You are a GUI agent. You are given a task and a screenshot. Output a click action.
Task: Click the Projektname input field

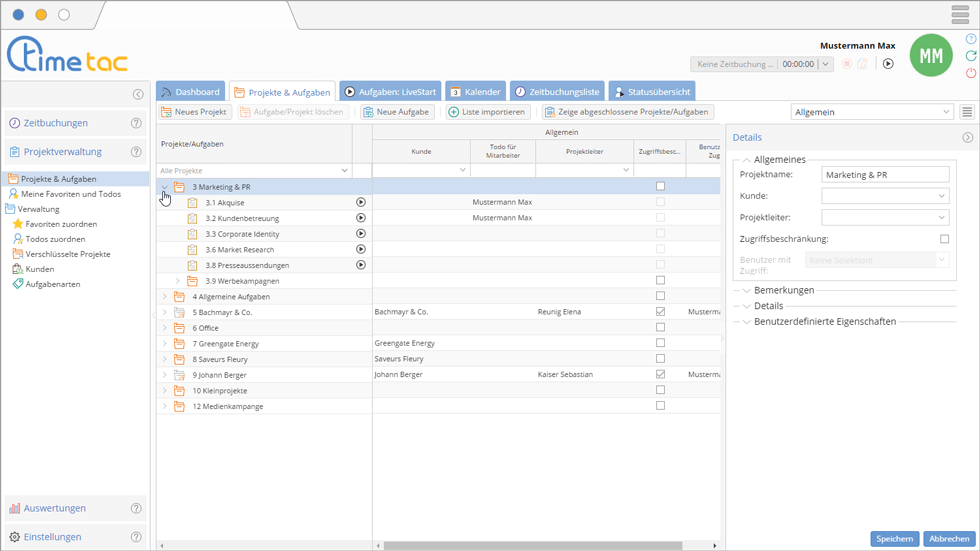click(884, 174)
